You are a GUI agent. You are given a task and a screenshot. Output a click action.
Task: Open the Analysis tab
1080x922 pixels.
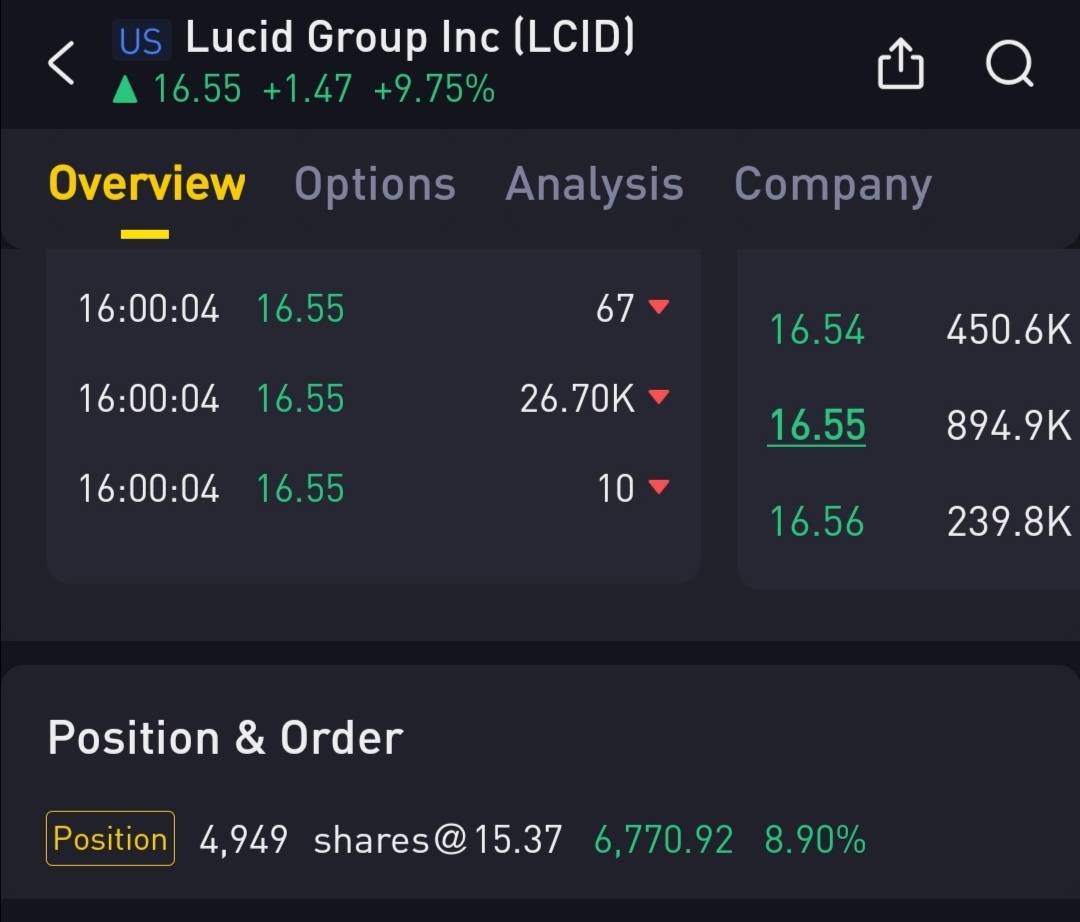click(x=594, y=185)
